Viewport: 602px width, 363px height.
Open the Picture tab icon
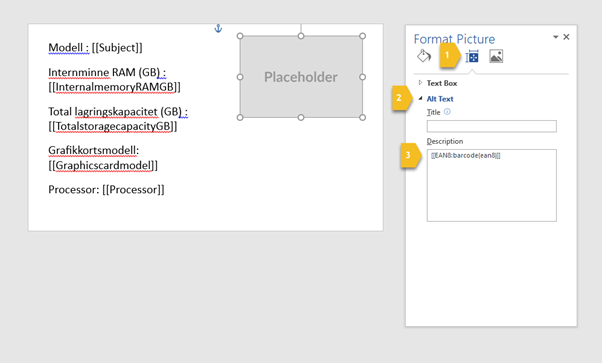(x=496, y=56)
